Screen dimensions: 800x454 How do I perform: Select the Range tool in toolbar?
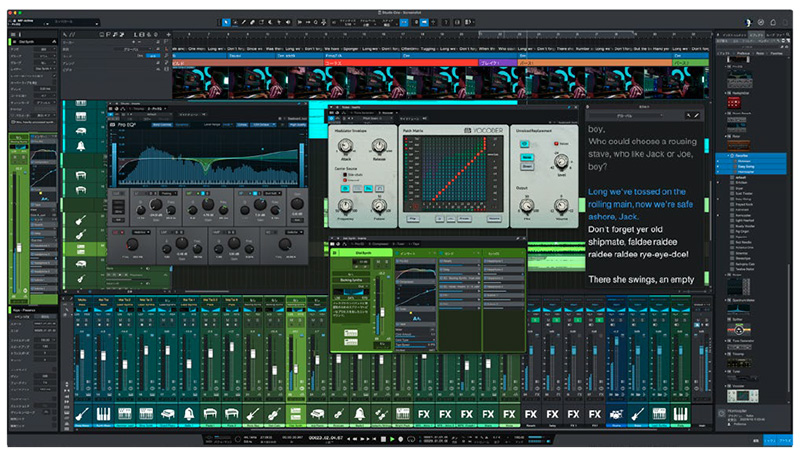pyautogui.click(x=235, y=22)
